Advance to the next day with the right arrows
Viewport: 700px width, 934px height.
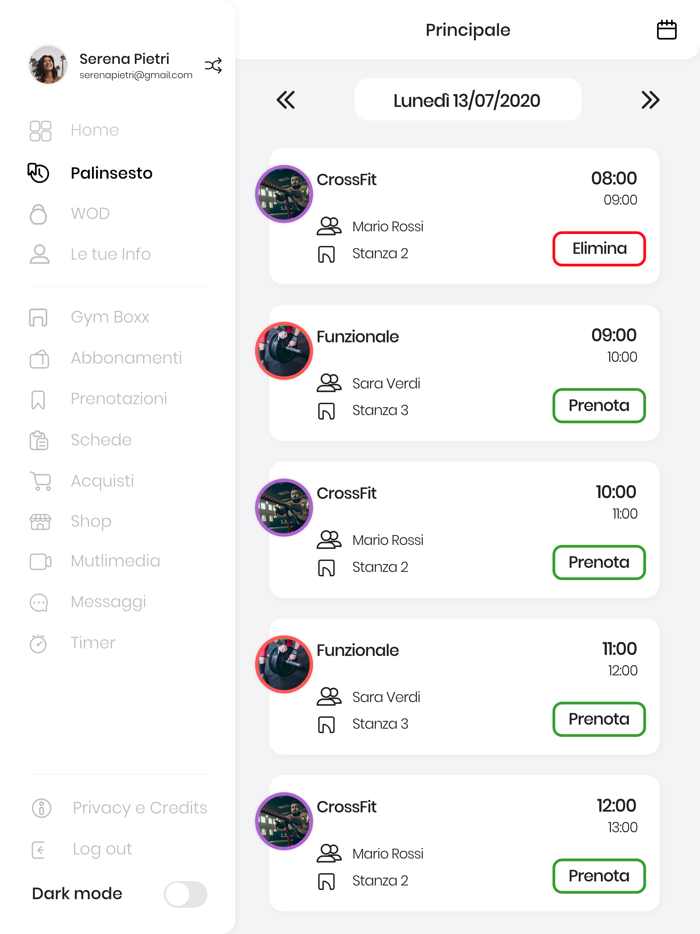650,100
